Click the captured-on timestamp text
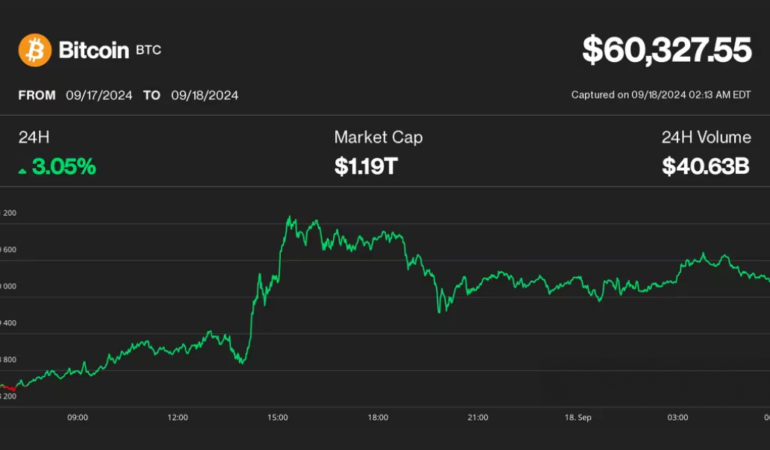The image size is (770, 450). pos(660,96)
